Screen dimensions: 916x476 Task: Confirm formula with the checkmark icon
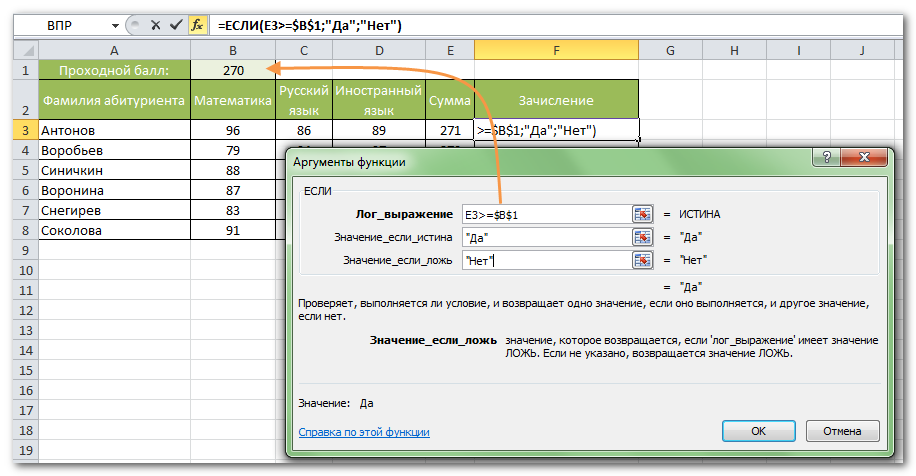pyautogui.click(x=176, y=25)
